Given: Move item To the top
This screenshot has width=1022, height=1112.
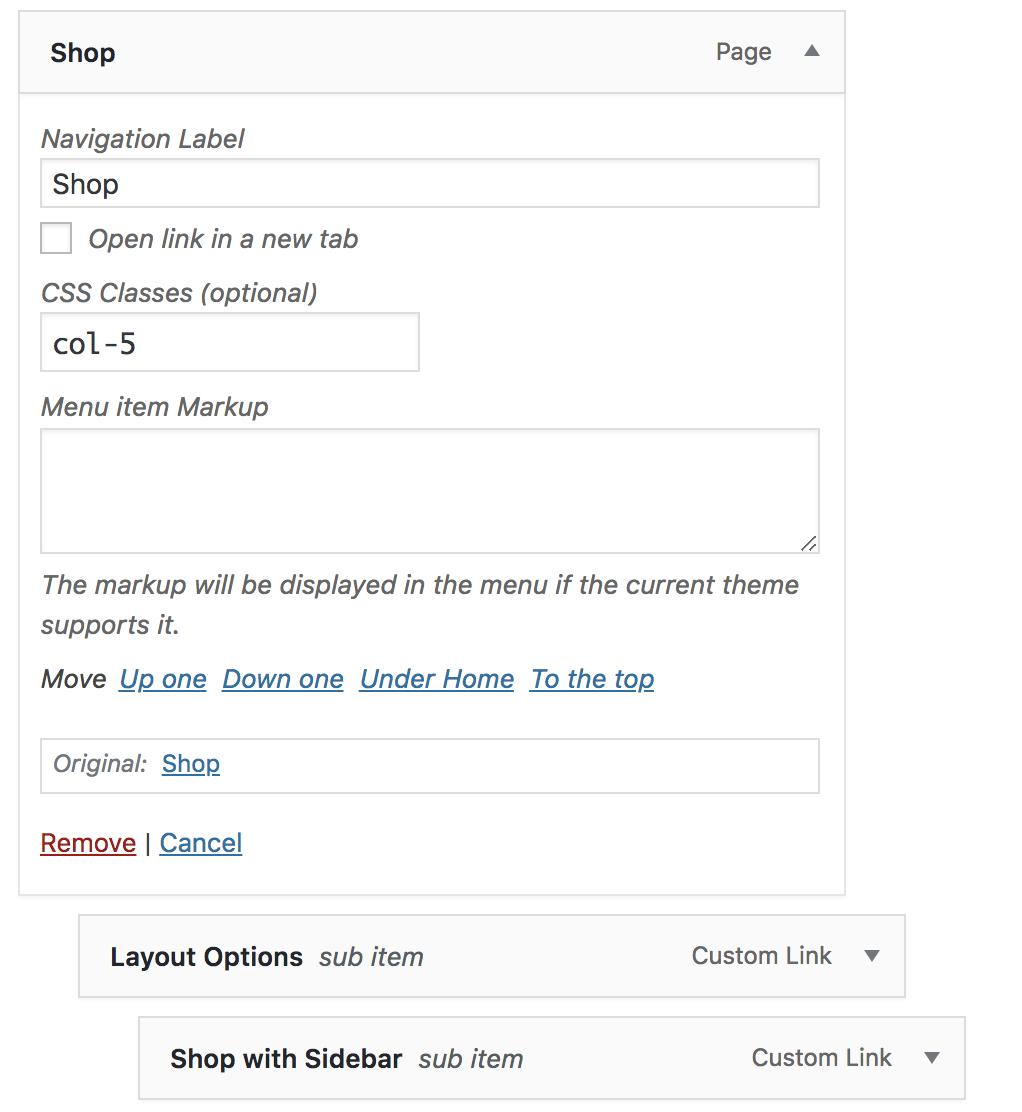Looking at the screenshot, I should click(x=592, y=679).
